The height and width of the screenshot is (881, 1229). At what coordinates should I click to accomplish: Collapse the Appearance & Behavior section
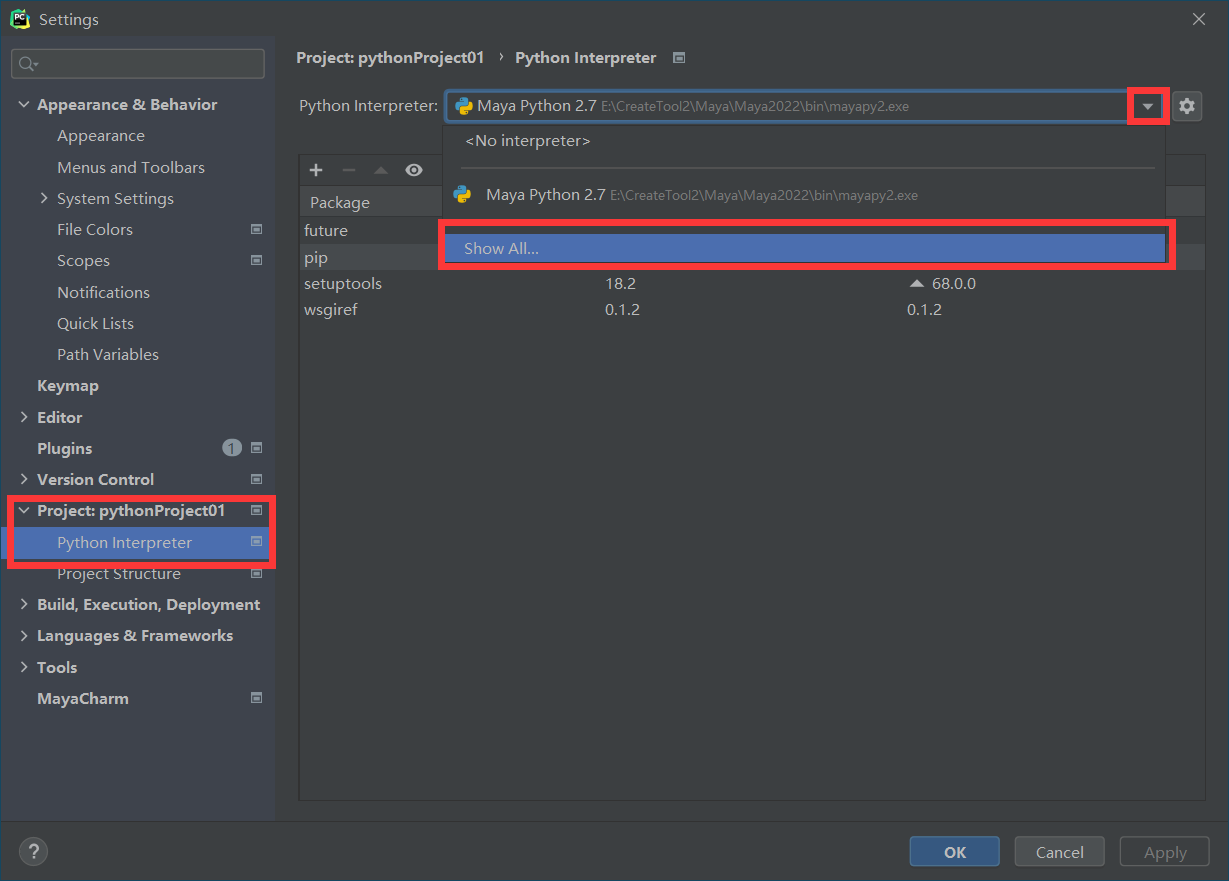click(x=24, y=104)
